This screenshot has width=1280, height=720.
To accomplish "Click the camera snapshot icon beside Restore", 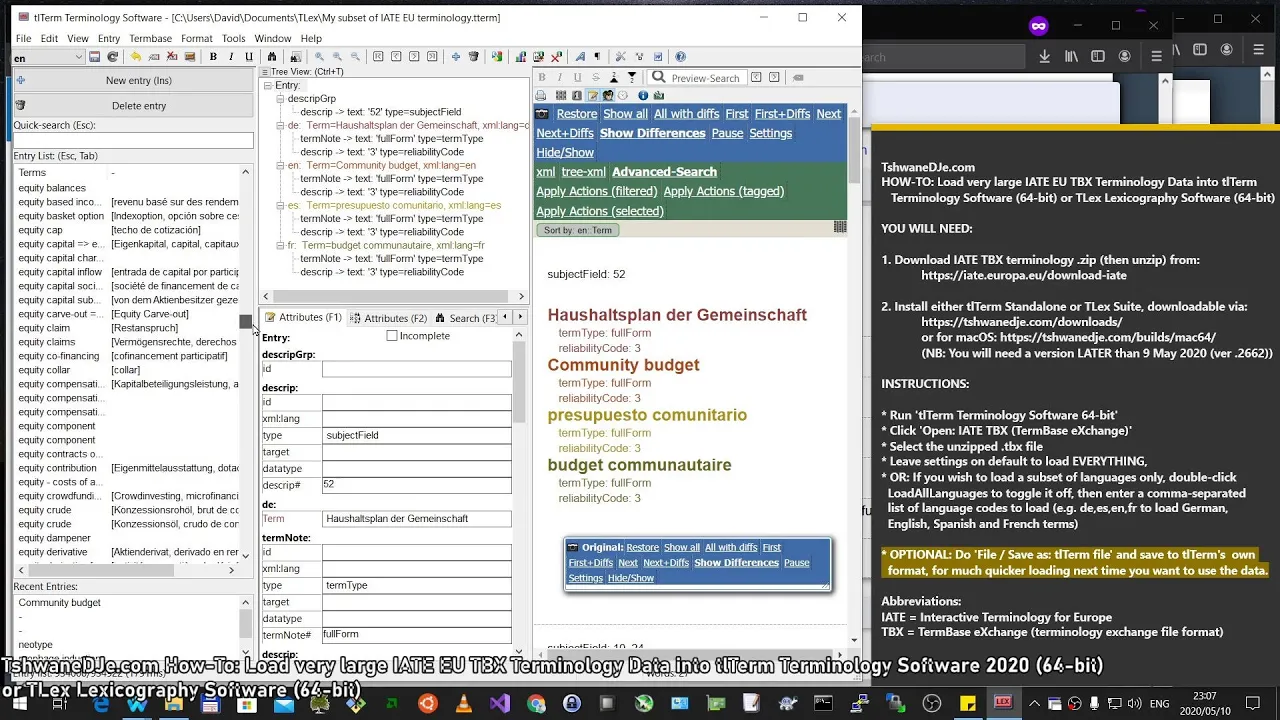I will [x=543, y=114].
